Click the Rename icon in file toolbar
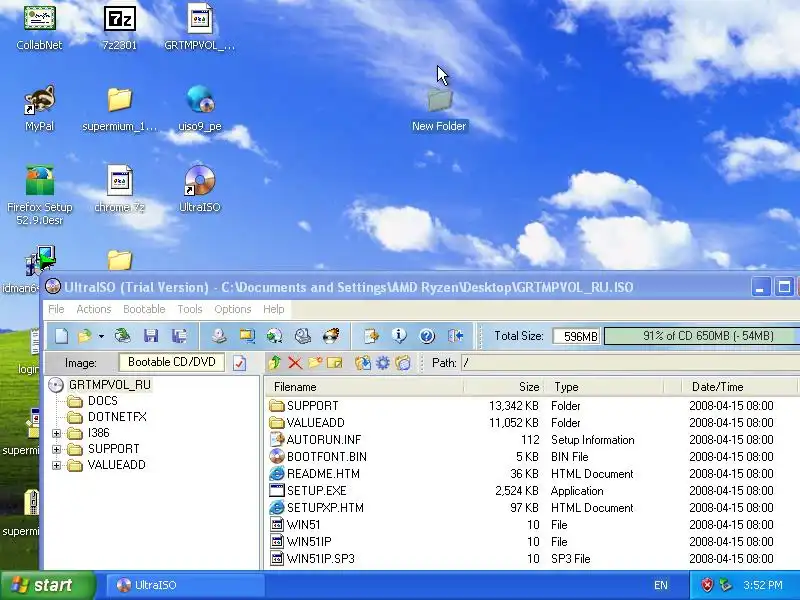The height and width of the screenshot is (600, 800). point(335,363)
